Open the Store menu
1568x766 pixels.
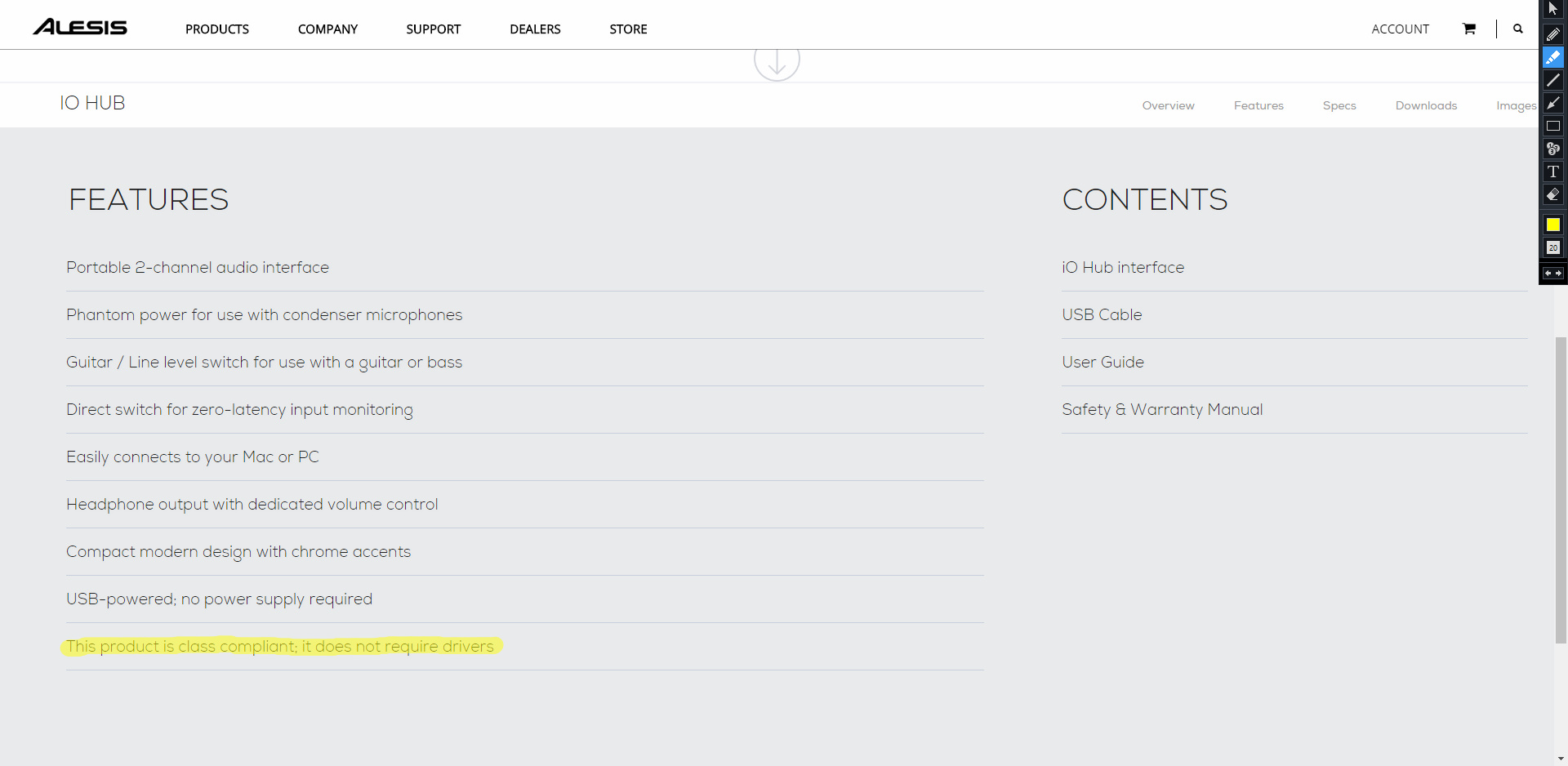click(628, 29)
